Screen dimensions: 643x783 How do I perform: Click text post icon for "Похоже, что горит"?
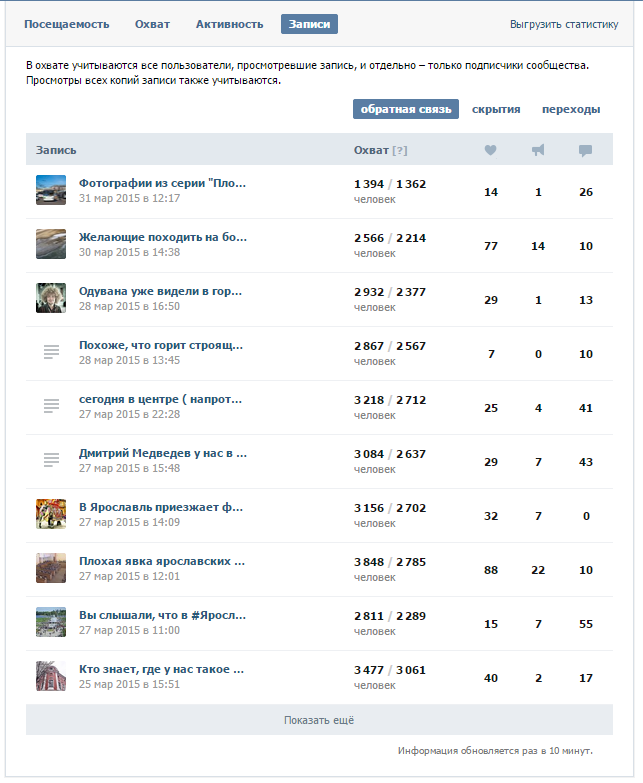52,352
